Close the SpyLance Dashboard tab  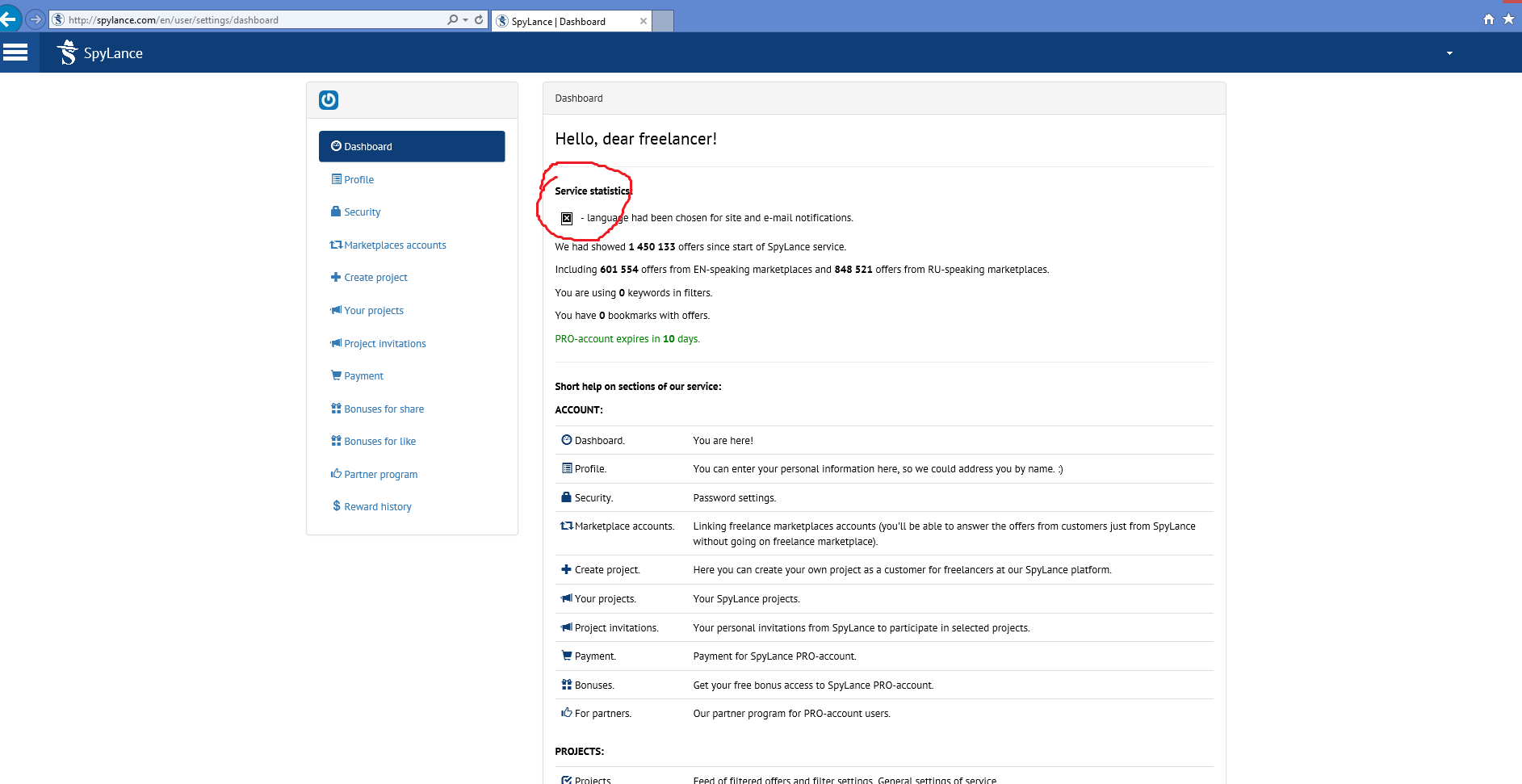(x=644, y=22)
